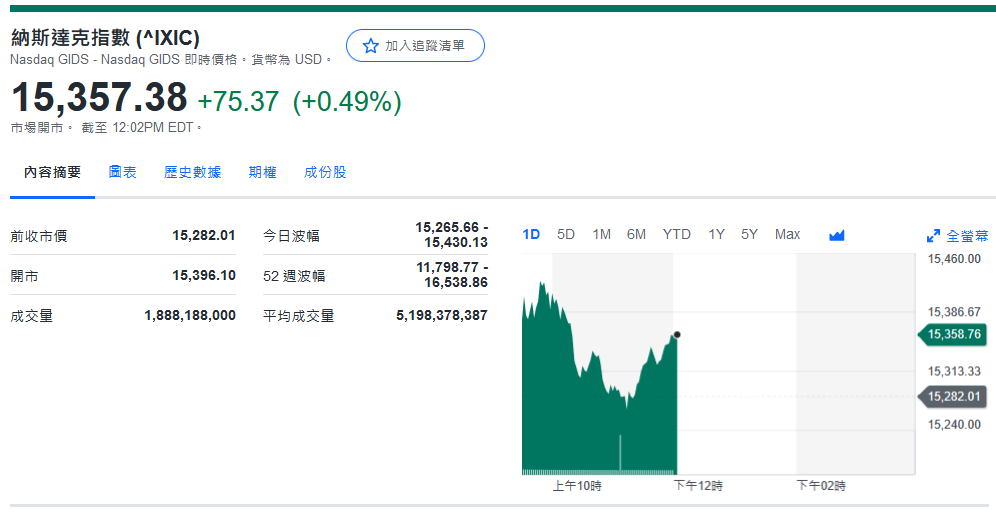Switch chart to 1Y range
The width and height of the screenshot is (996, 516).
pyautogui.click(x=716, y=234)
